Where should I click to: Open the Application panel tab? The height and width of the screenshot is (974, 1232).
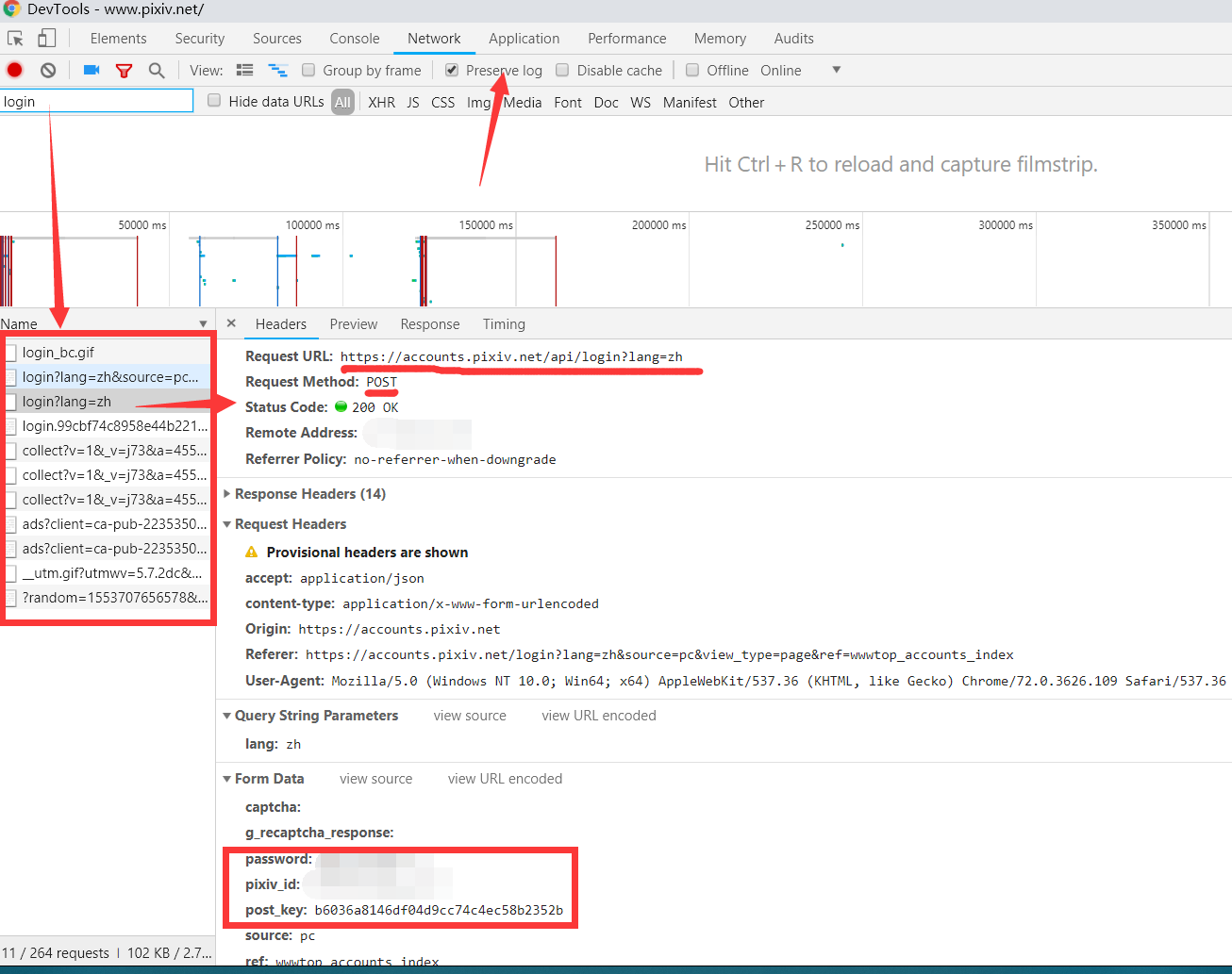(524, 39)
